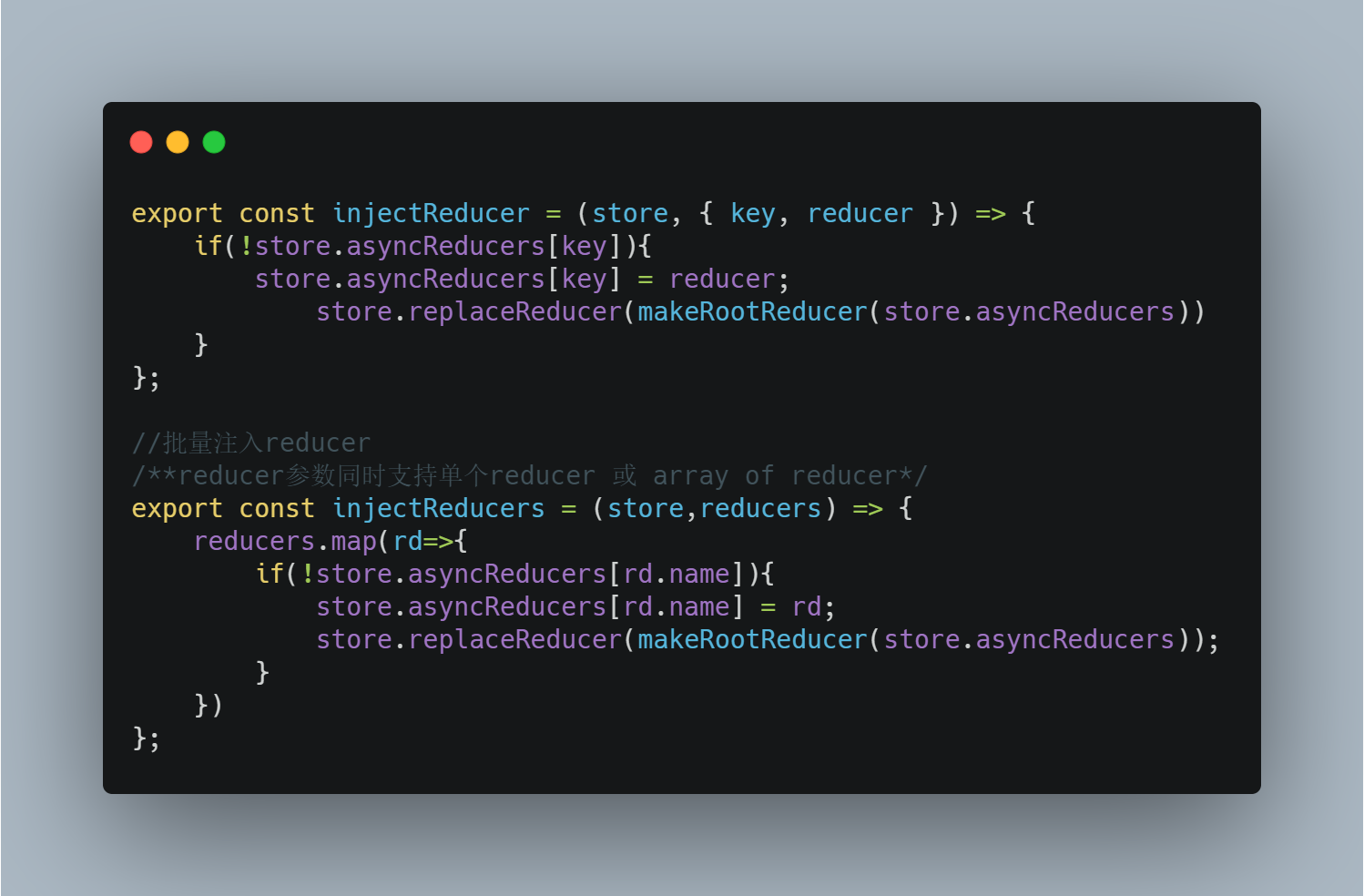Click first makeRootReducer call
This screenshot has height=896, width=1364.
752,312
